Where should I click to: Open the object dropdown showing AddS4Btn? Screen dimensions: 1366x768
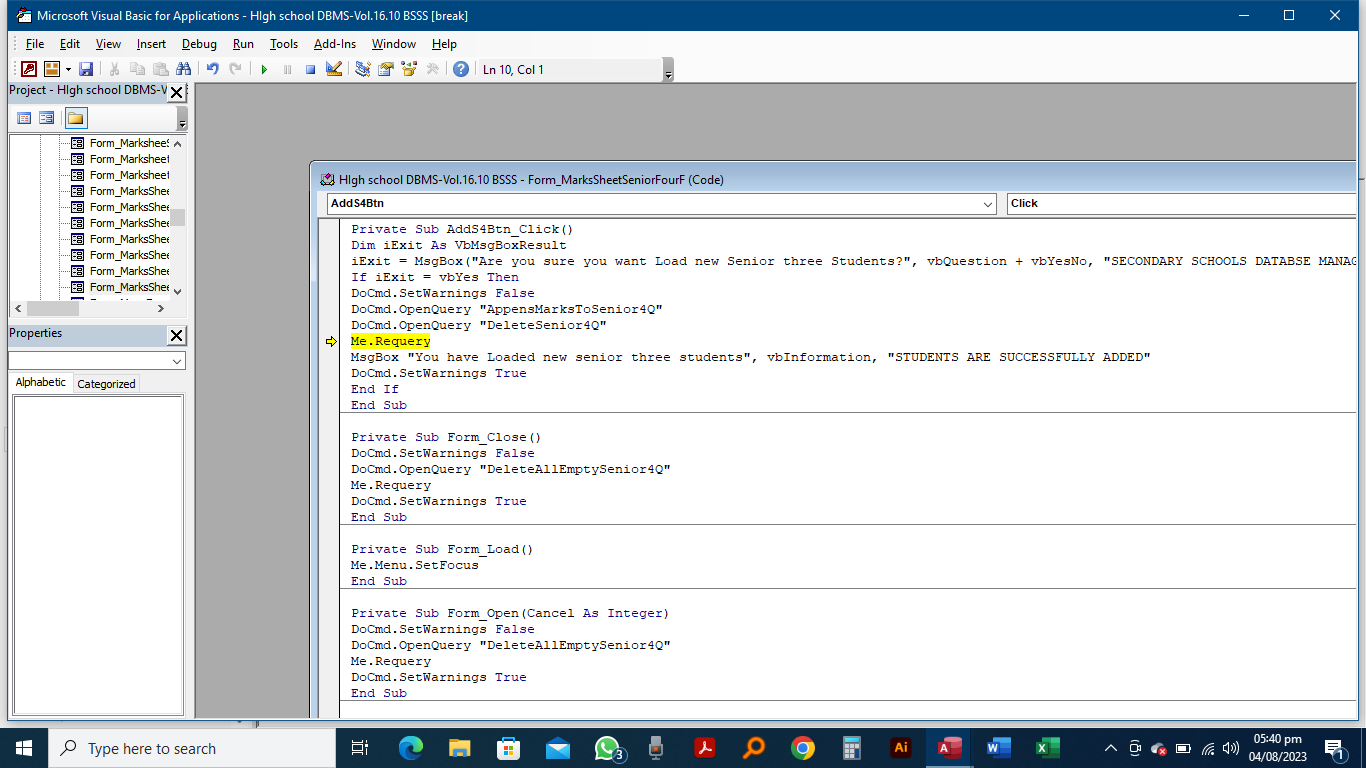pos(990,203)
